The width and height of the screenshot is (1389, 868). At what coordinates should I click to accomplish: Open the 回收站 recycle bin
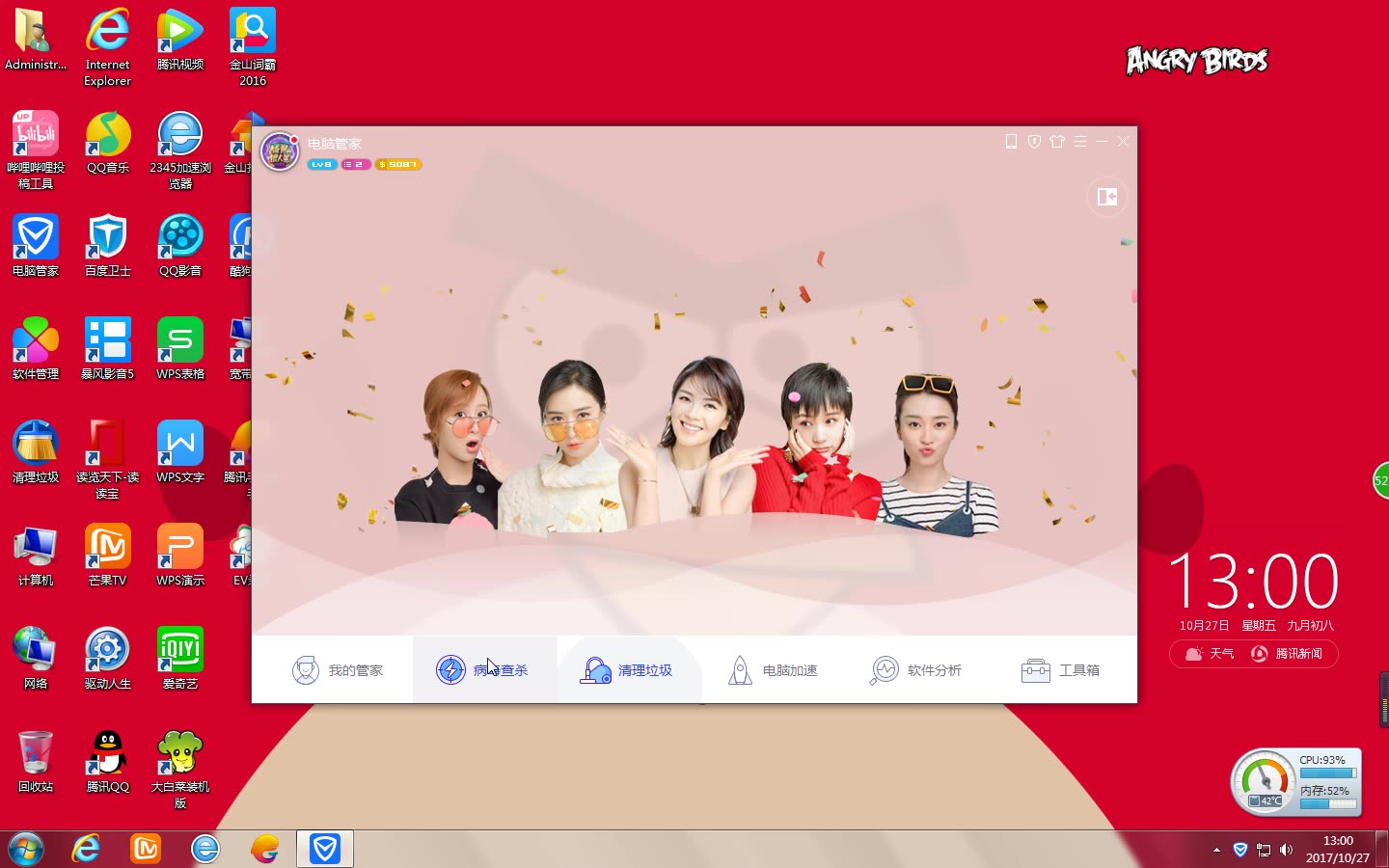(36, 762)
